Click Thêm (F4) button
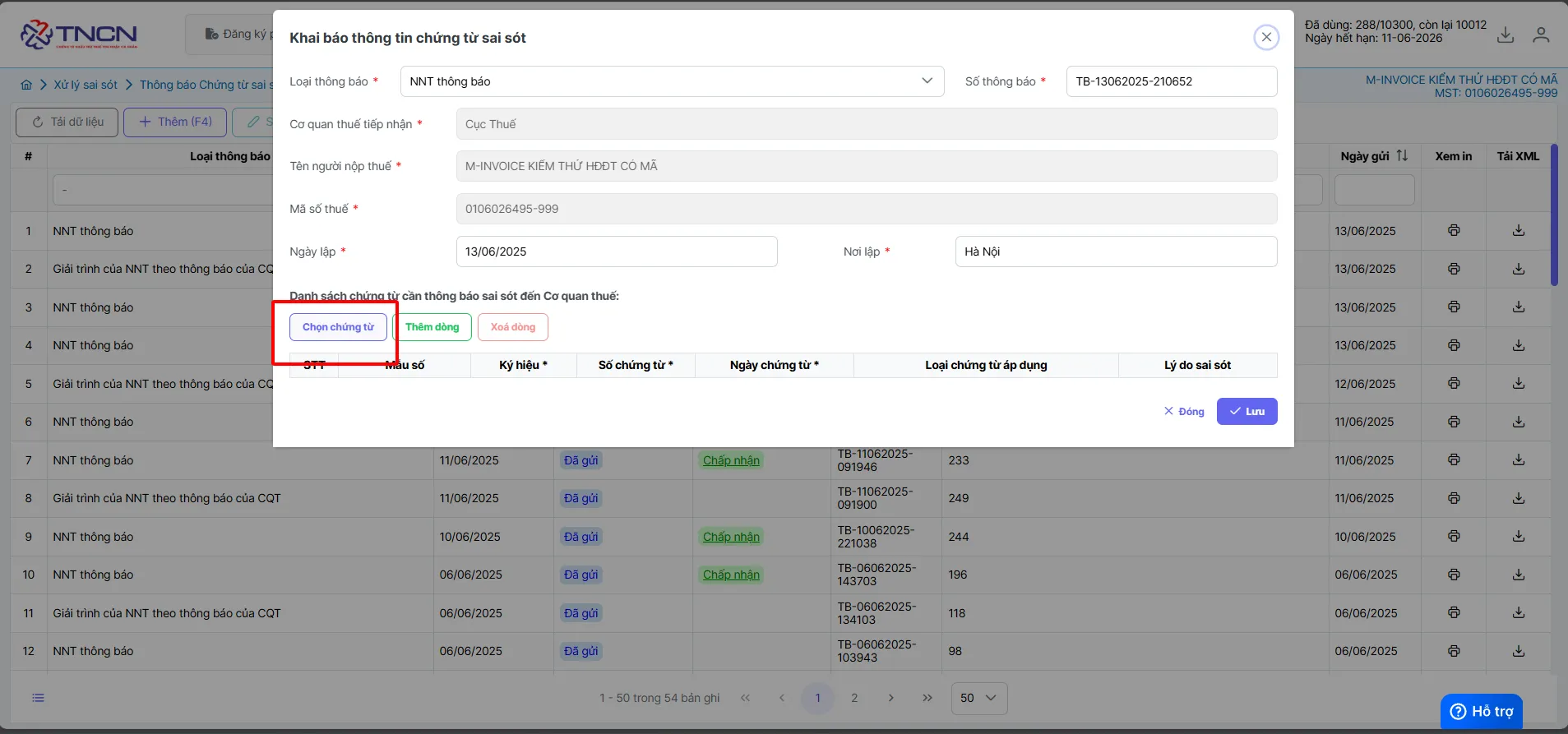Viewport: 1568px width, 734px height. pos(175,122)
